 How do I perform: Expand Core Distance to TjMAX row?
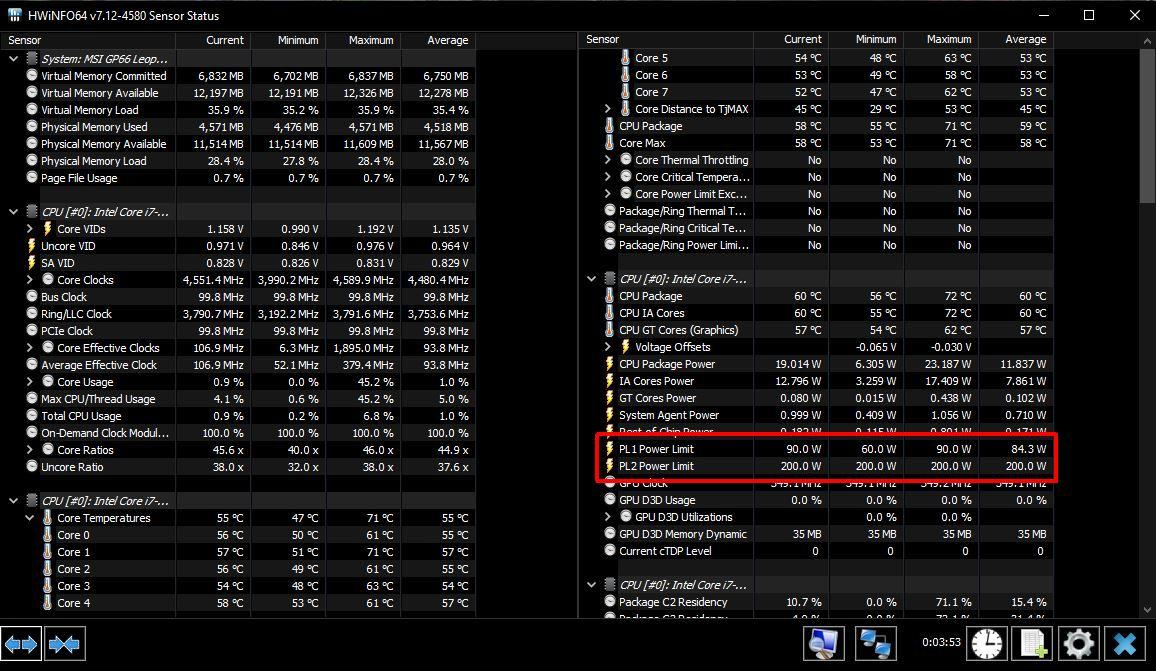pyautogui.click(x=607, y=108)
